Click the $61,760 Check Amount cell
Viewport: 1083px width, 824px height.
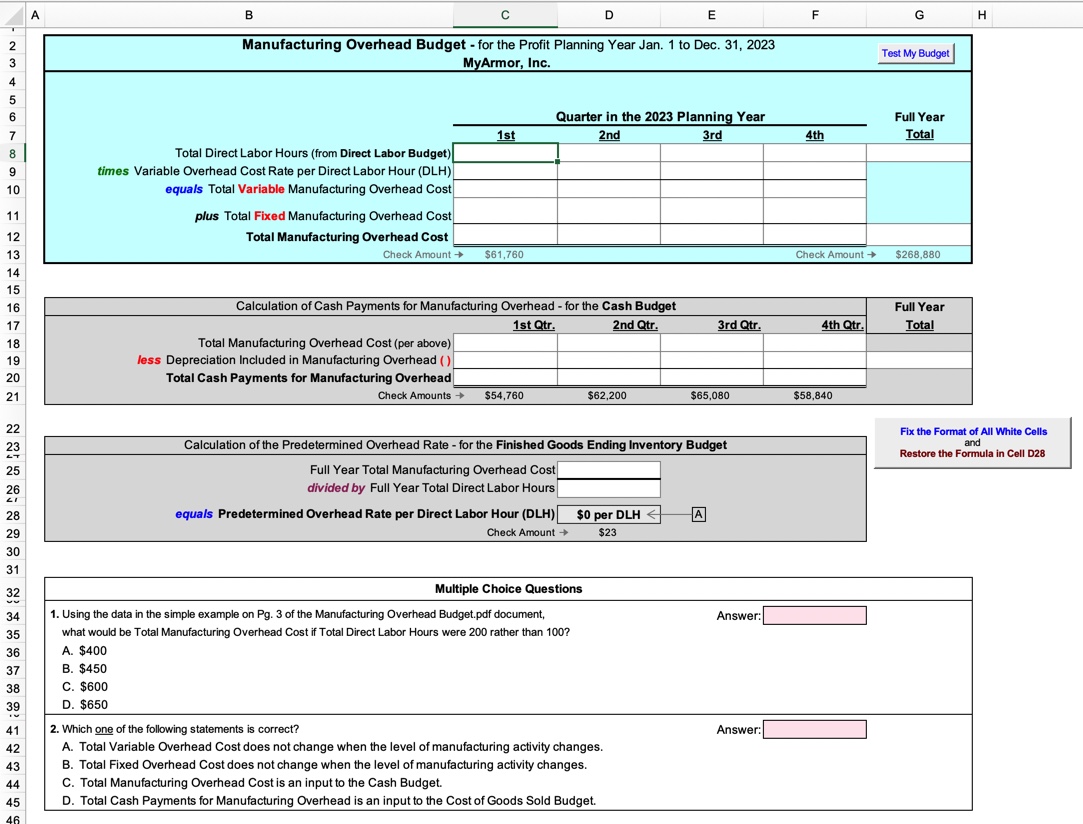(505, 254)
